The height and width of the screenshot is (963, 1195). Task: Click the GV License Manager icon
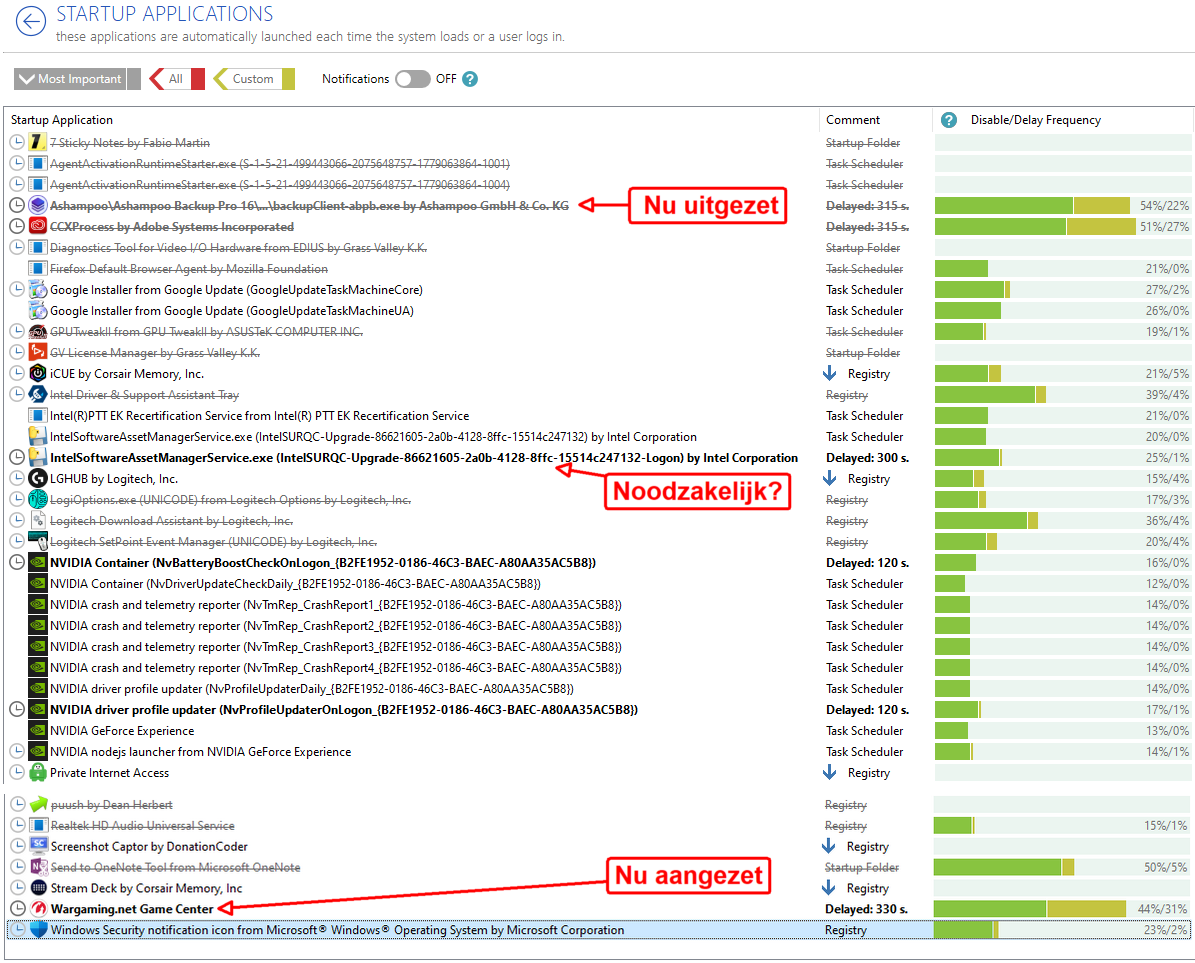(37, 353)
